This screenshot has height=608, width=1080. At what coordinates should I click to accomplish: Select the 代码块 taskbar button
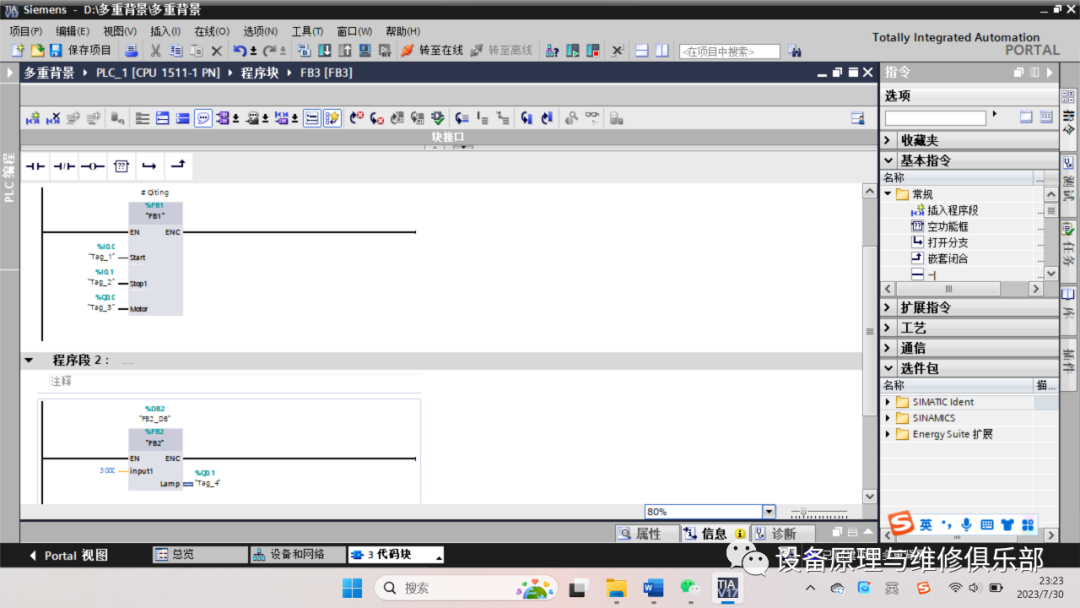[x=395, y=554]
